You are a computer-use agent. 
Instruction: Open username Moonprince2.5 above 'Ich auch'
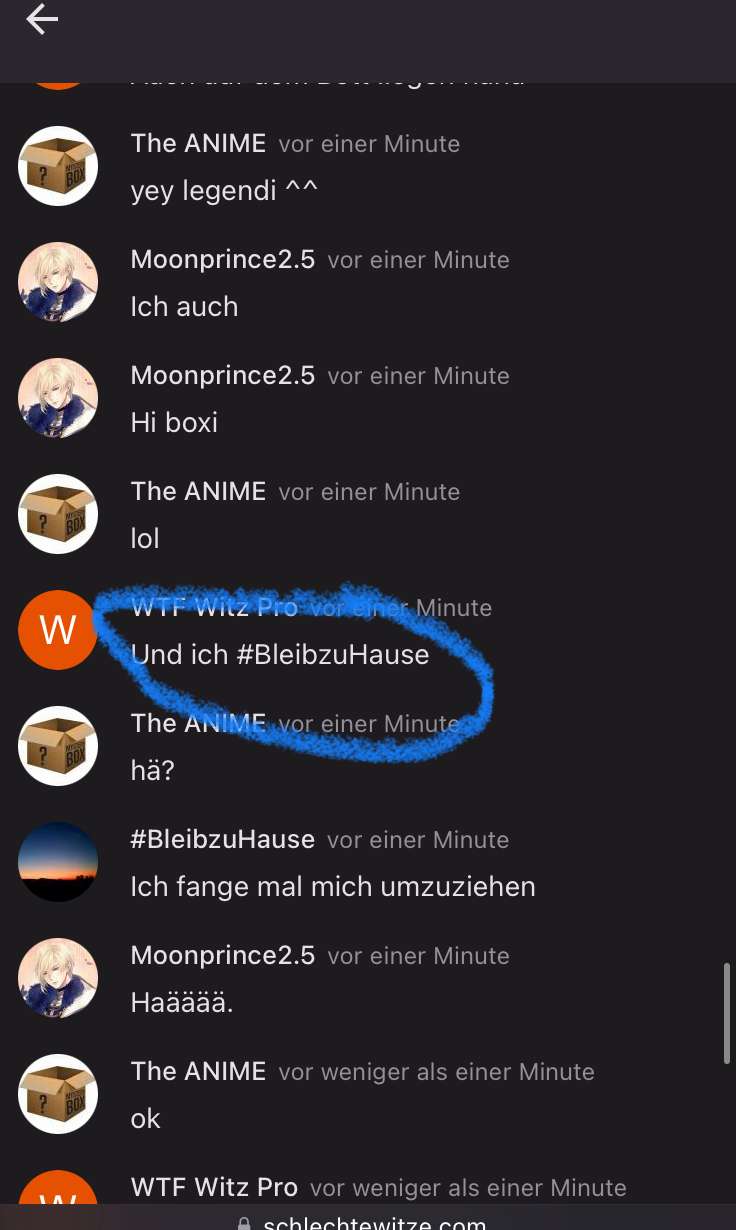pyautogui.click(x=223, y=259)
